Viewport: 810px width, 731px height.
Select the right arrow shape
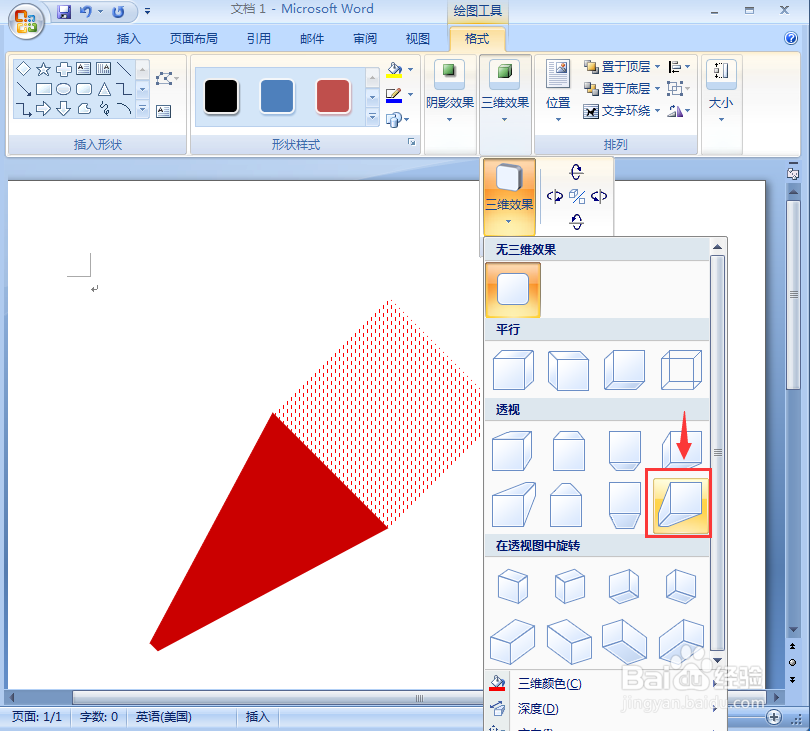tap(43, 108)
